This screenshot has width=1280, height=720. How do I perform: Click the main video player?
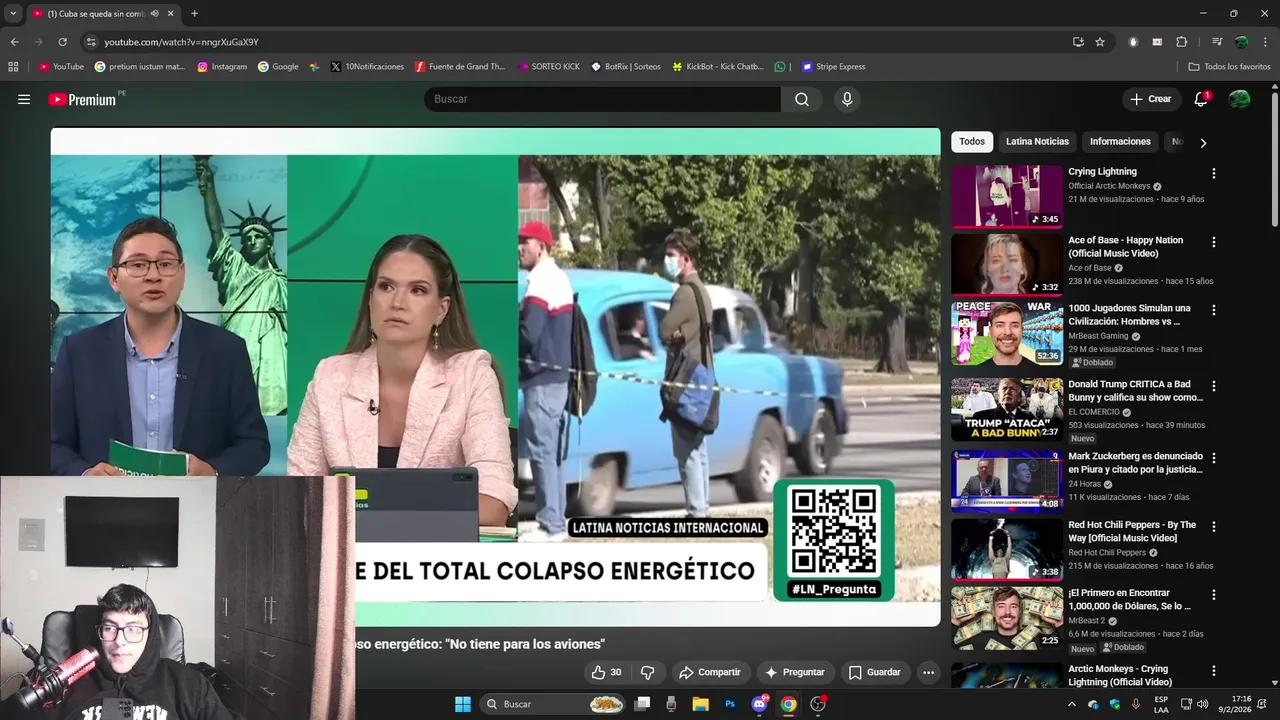(x=495, y=377)
